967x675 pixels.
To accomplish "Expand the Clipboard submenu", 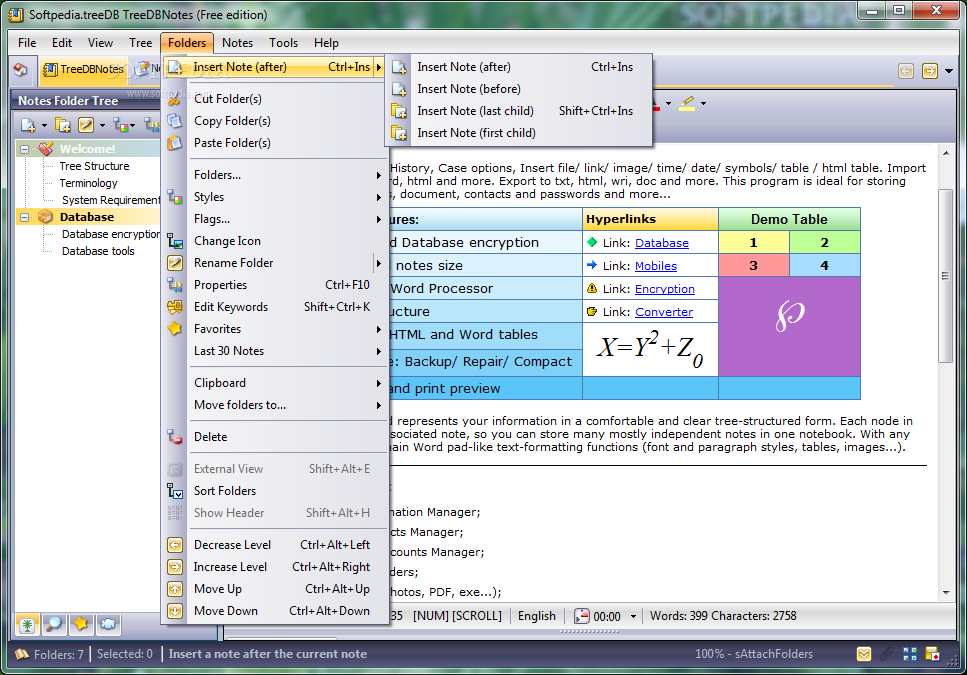I will click(274, 383).
